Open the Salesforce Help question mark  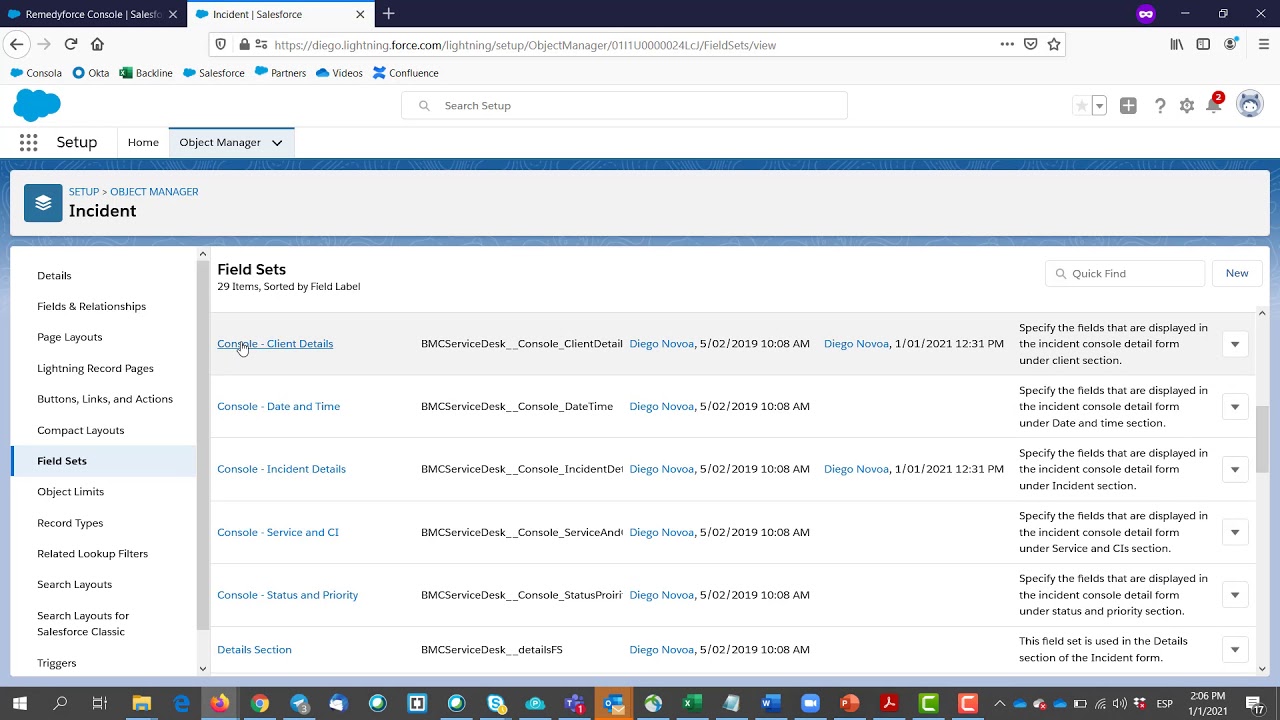(1160, 105)
